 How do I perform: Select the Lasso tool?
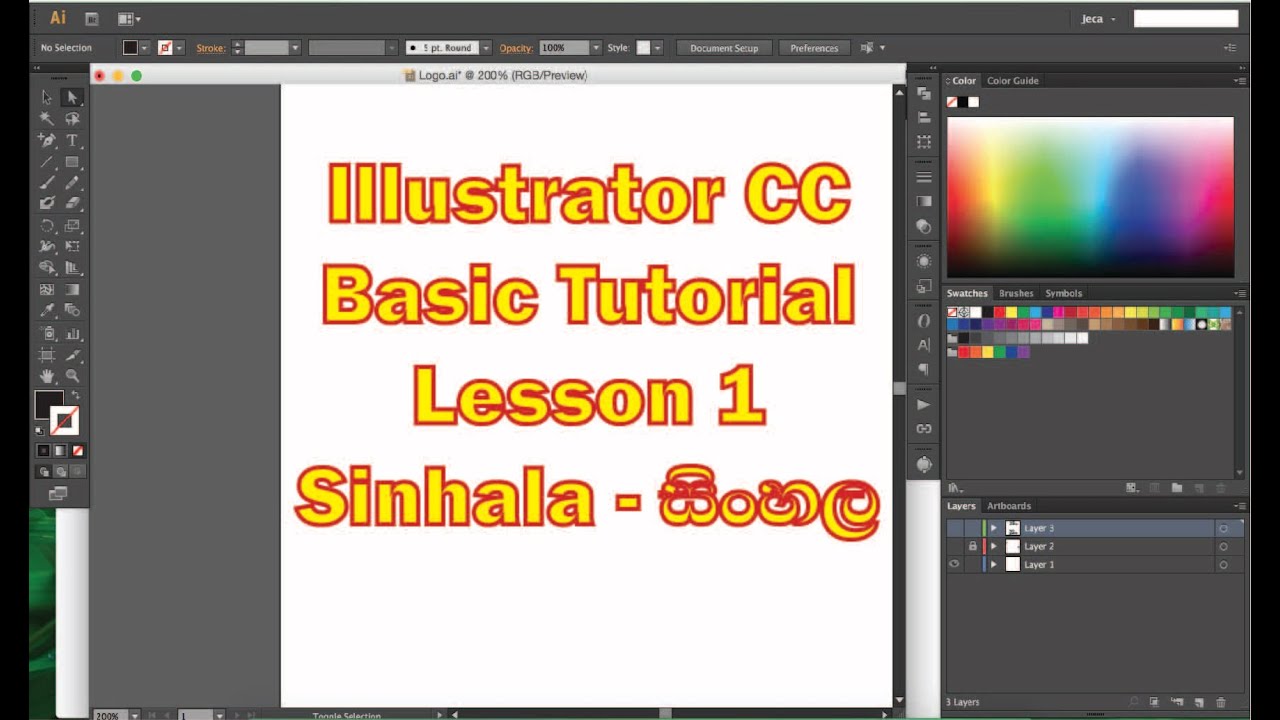tap(72, 118)
